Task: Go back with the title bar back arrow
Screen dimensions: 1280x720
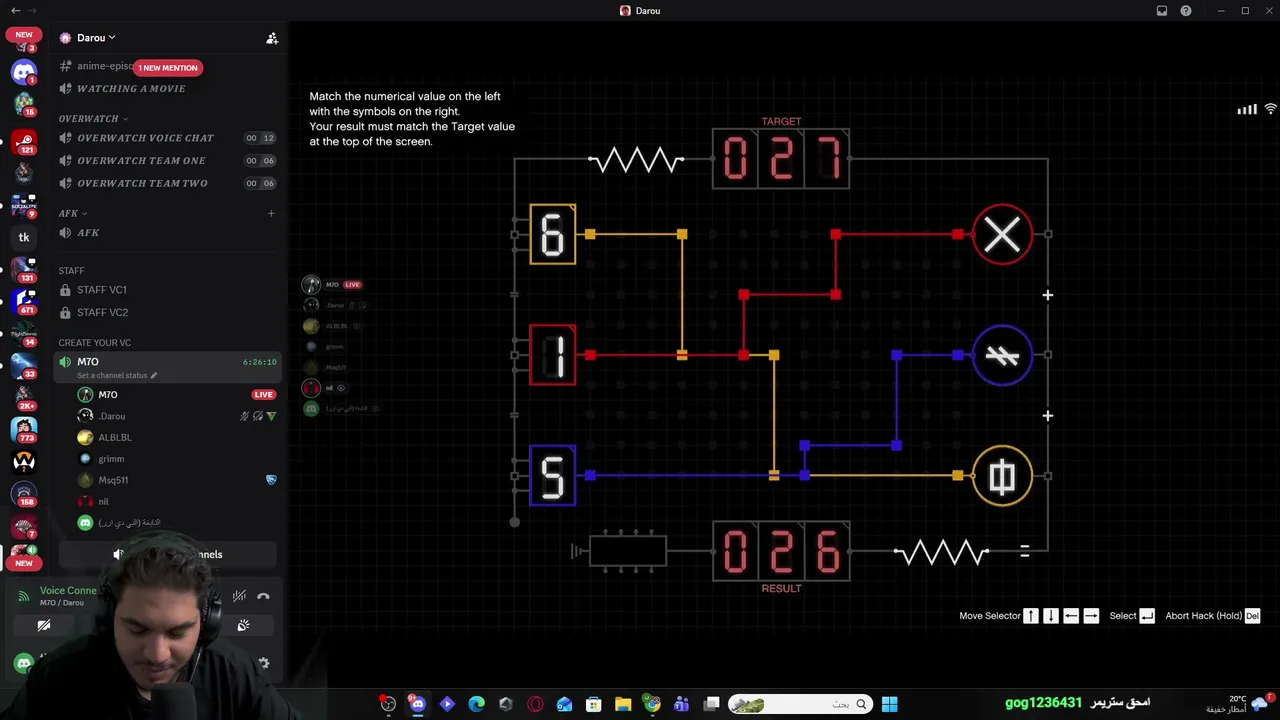Action: (15, 11)
